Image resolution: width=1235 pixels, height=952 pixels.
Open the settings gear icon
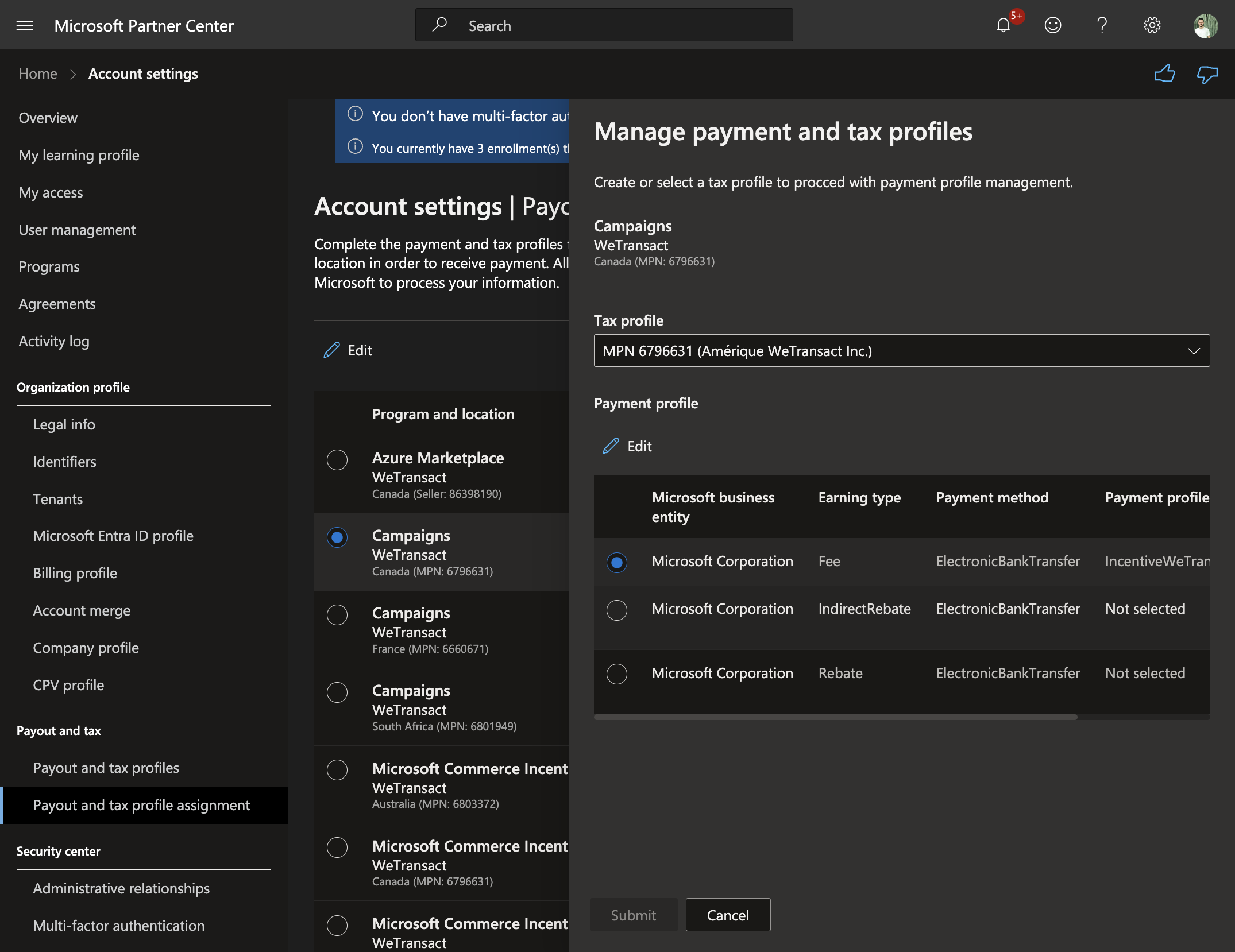pos(1152,25)
